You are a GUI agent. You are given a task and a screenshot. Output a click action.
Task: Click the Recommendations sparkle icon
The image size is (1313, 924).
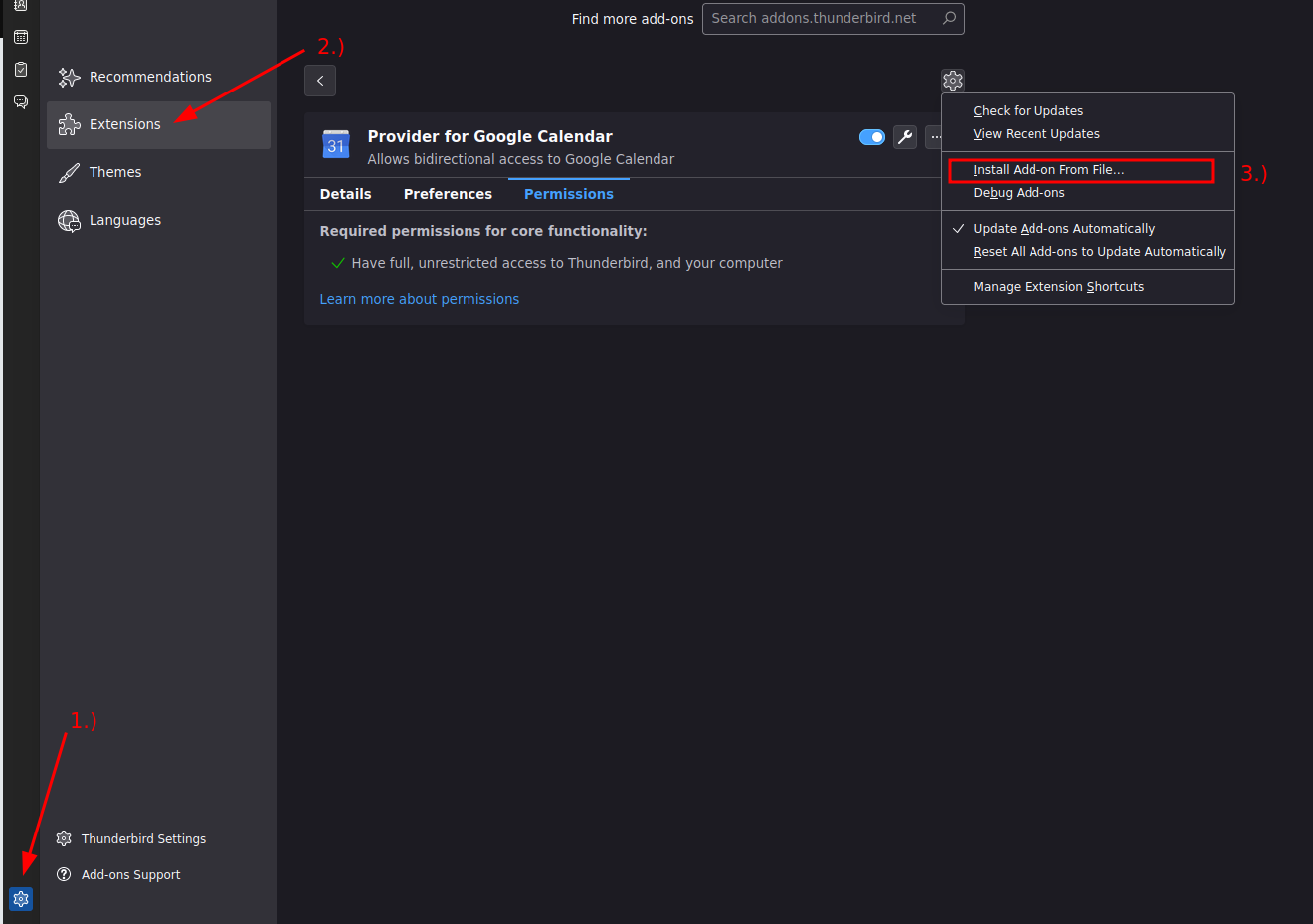69,78
